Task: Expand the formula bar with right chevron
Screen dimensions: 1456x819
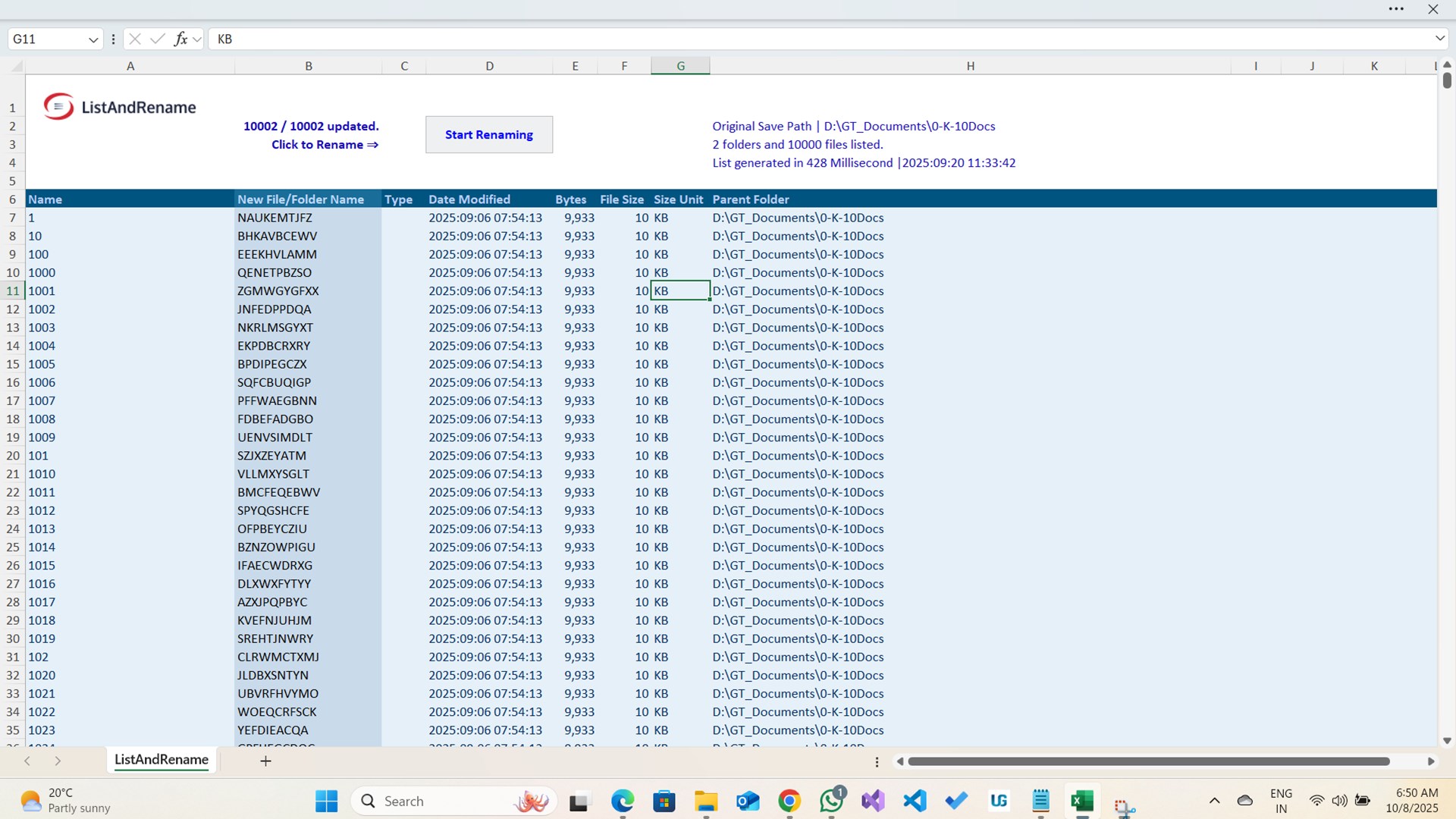Action: pos(1439,39)
